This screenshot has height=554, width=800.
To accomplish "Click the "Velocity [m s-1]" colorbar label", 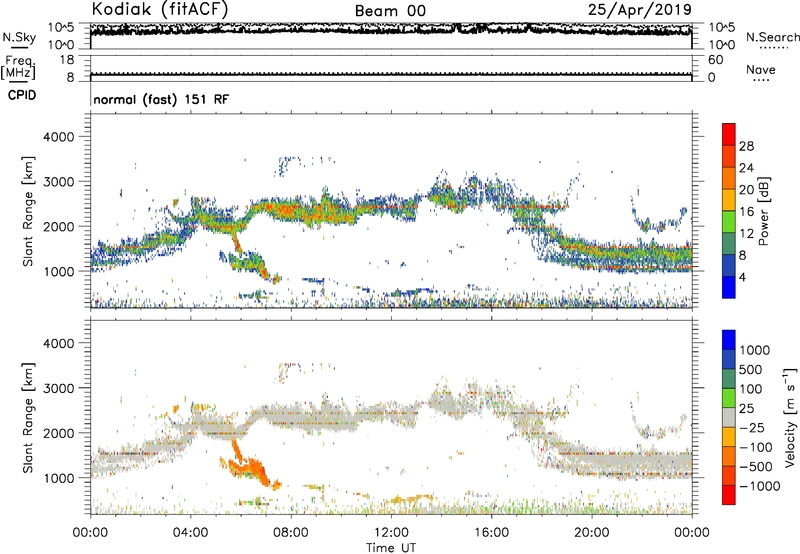I will [x=789, y=417].
